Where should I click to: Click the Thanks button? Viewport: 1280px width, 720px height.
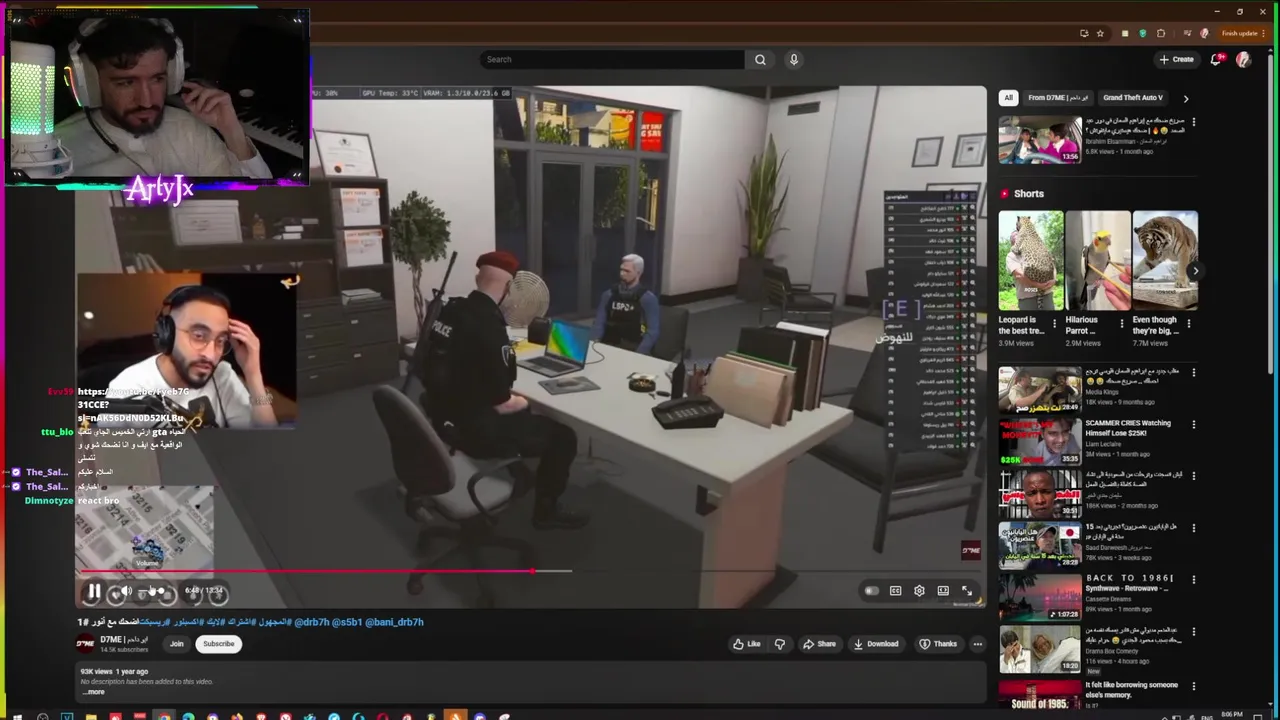pos(938,644)
